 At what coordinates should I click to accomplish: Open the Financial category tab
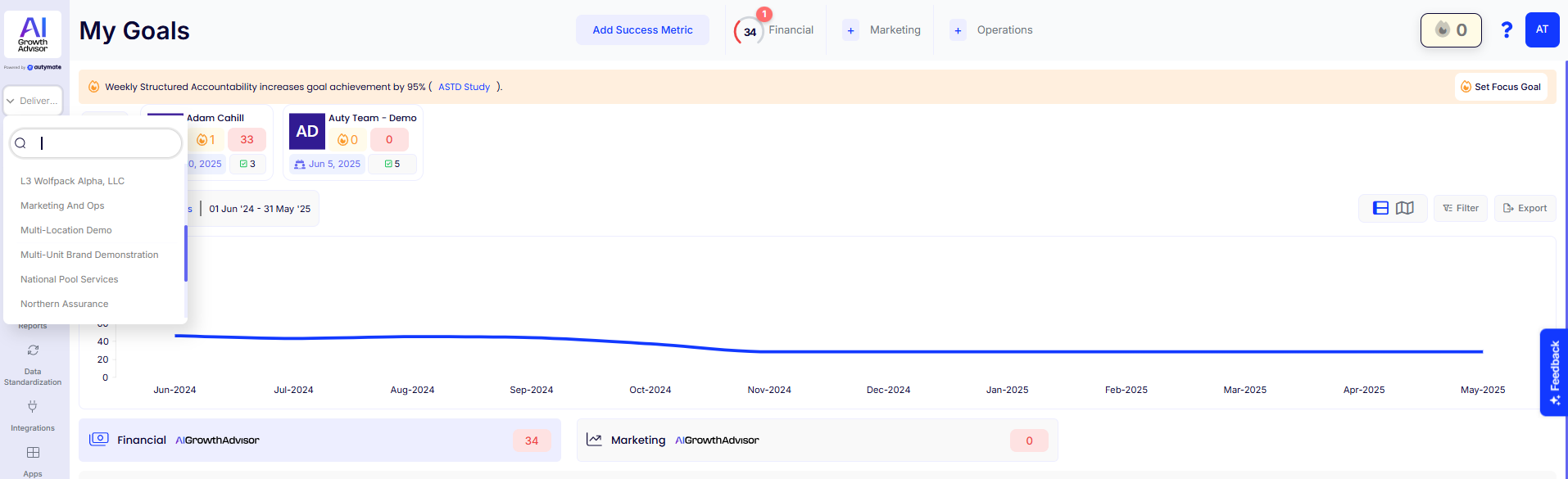pyautogui.click(x=791, y=30)
